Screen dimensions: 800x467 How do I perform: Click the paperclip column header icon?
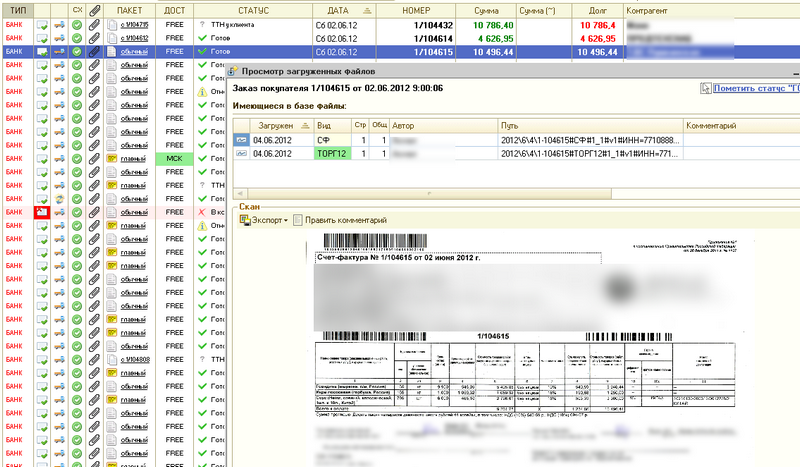(x=94, y=10)
